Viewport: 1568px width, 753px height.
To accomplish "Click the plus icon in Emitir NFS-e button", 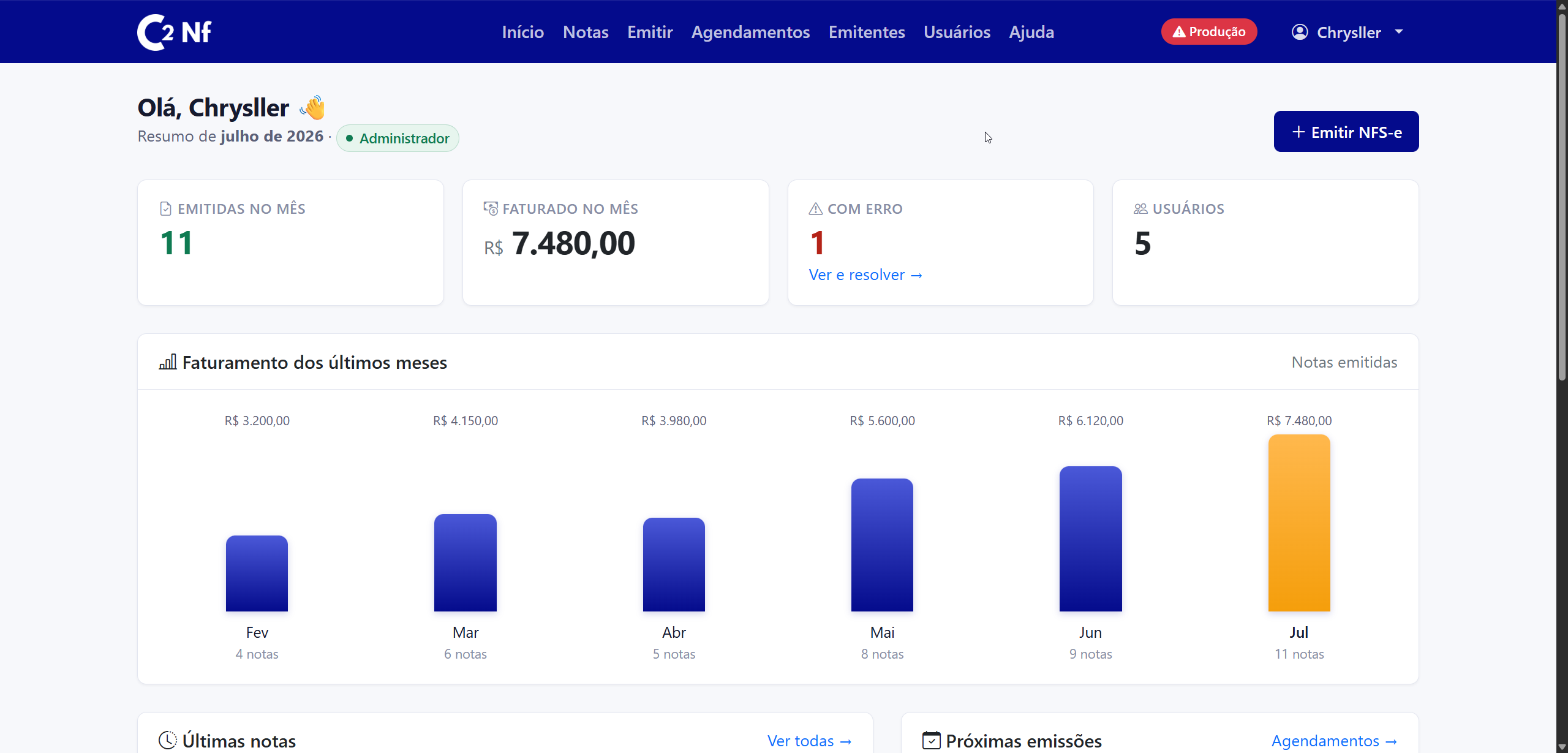I will click(x=1298, y=132).
